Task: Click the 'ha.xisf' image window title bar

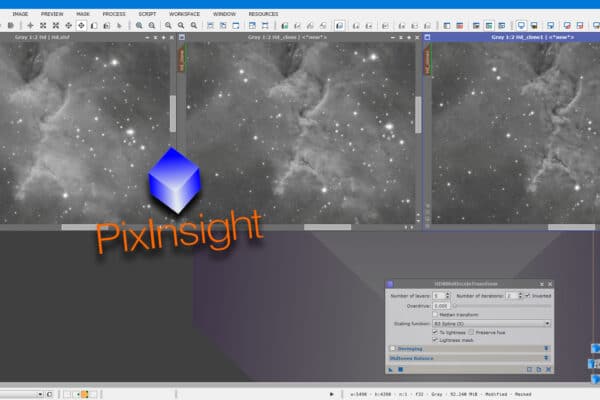Action: [87, 37]
